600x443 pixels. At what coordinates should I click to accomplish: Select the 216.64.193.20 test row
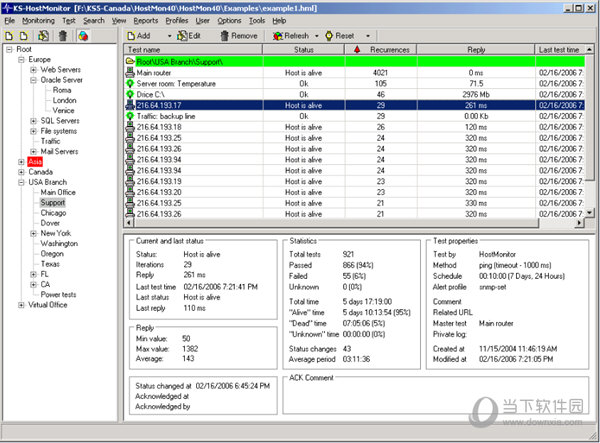(354, 192)
